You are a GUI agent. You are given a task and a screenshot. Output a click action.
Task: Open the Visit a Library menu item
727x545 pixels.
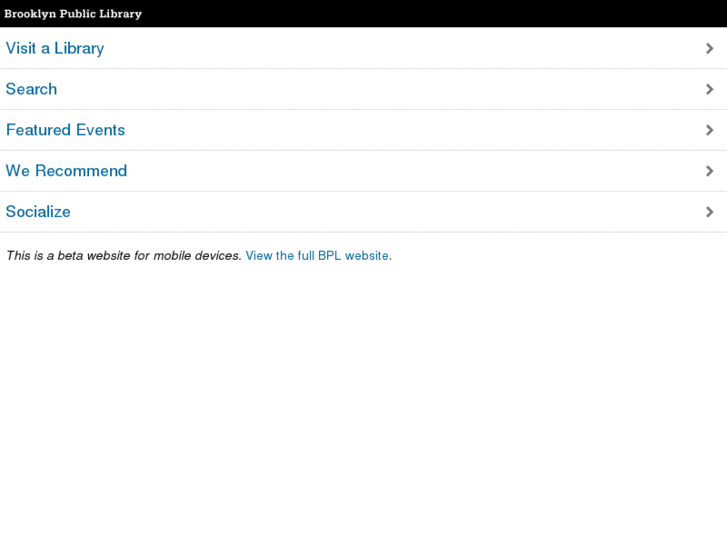(x=364, y=48)
